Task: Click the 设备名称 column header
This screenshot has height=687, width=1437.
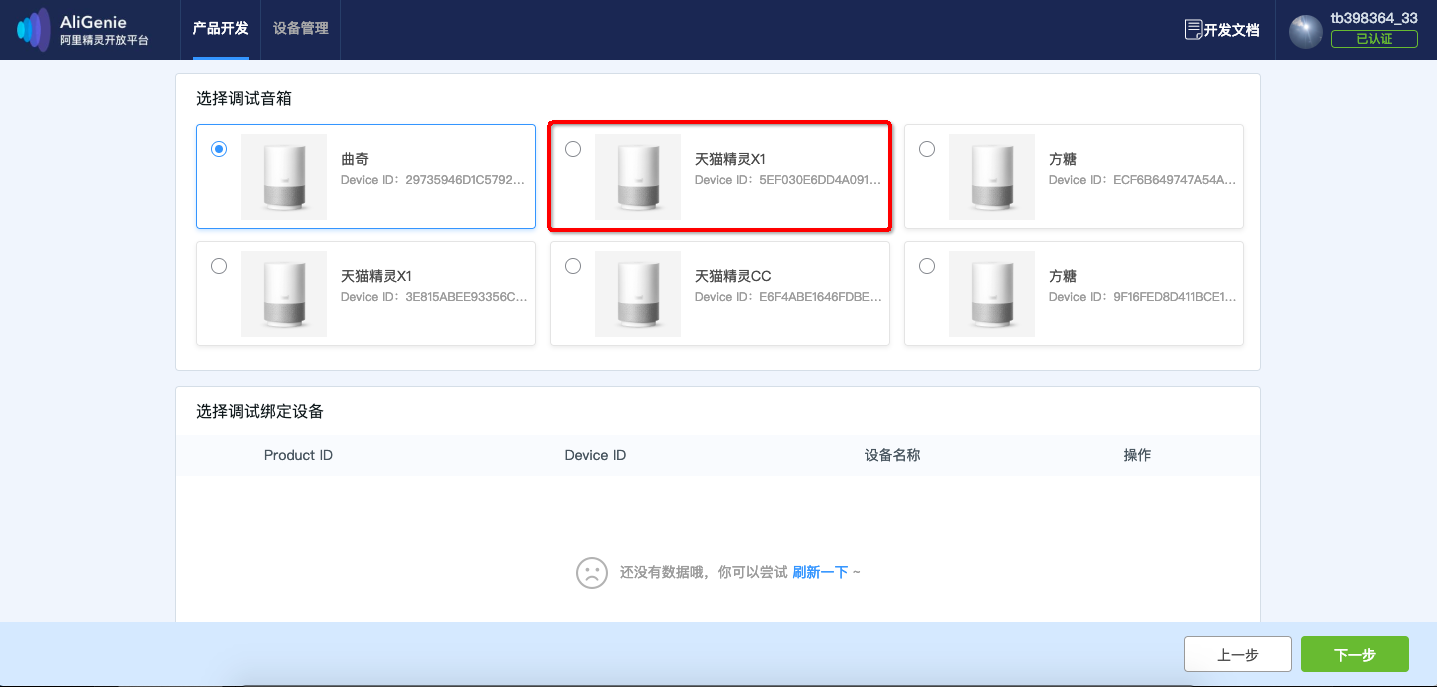Action: click(892, 455)
